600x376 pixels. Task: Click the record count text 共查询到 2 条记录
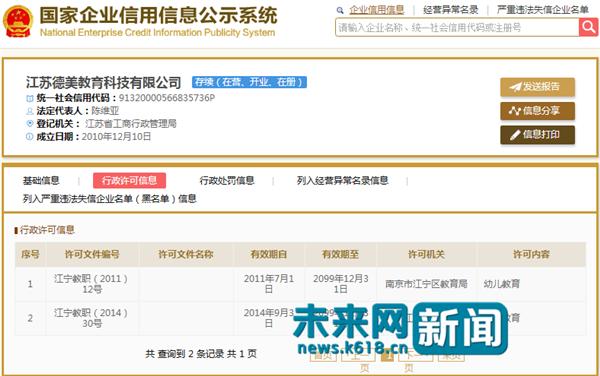[185, 354]
